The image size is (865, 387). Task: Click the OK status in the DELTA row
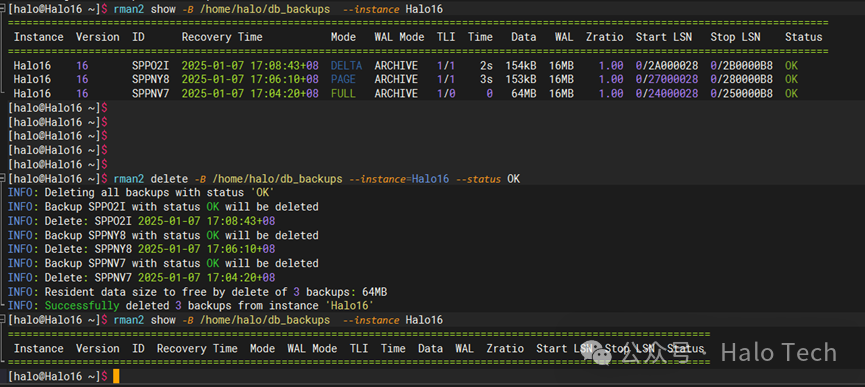[x=791, y=66]
